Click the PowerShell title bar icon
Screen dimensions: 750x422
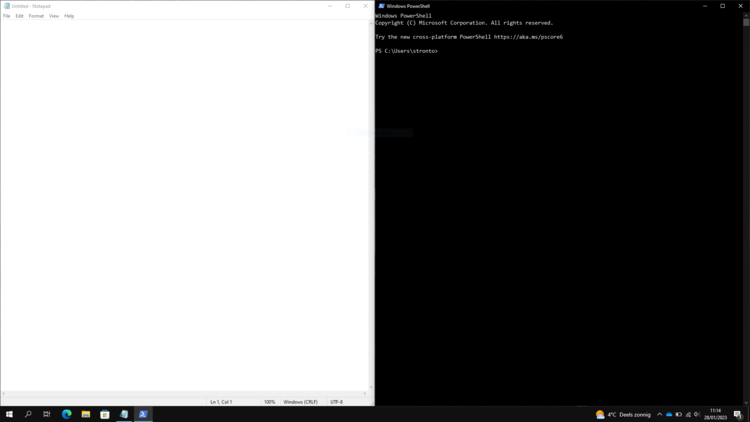click(x=381, y=6)
